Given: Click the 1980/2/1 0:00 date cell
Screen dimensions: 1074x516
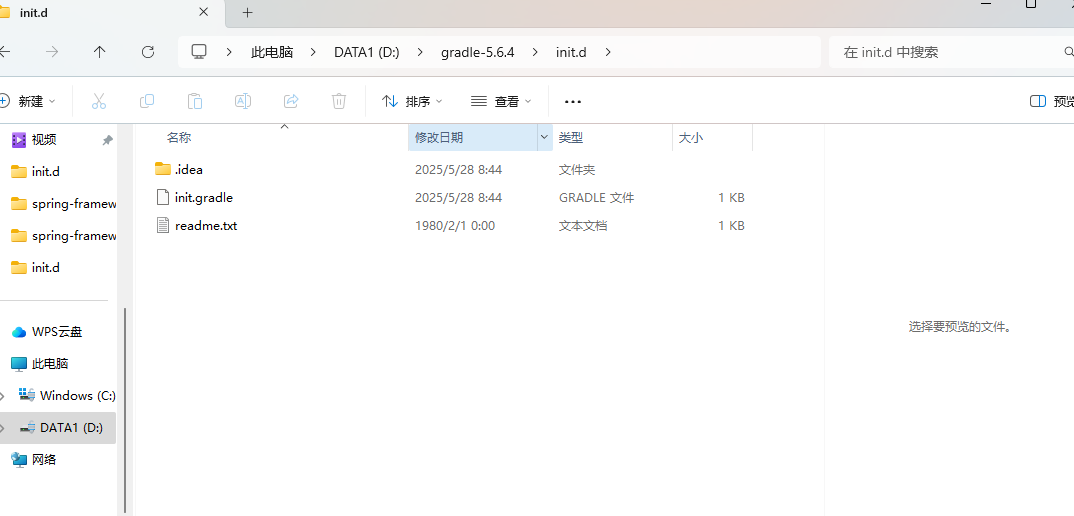Looking at the screenshot, I should point(455,225).
